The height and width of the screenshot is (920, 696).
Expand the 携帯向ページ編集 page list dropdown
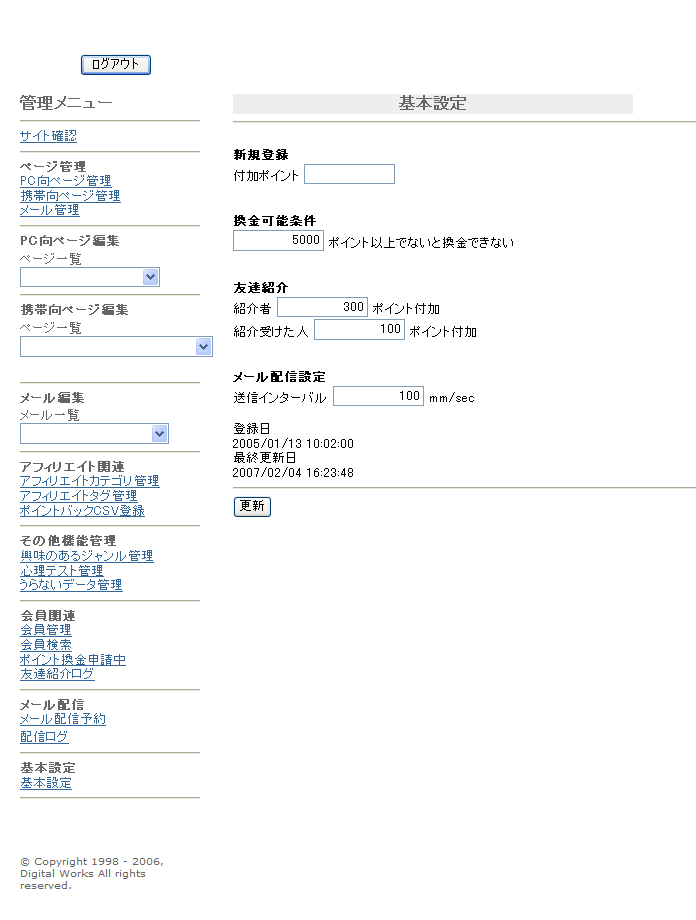[116, 347]
